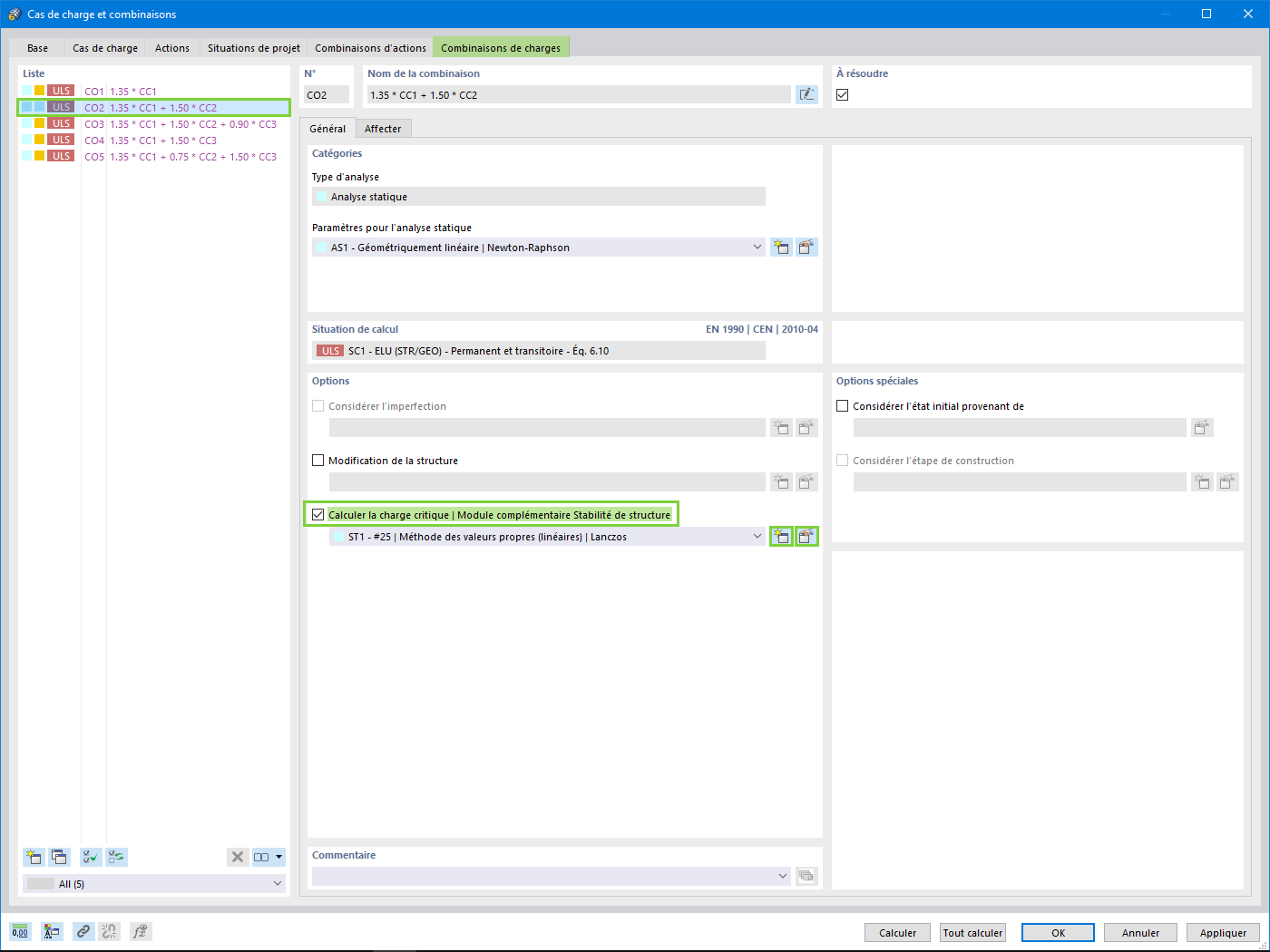Create new static analysis settings

781,247
